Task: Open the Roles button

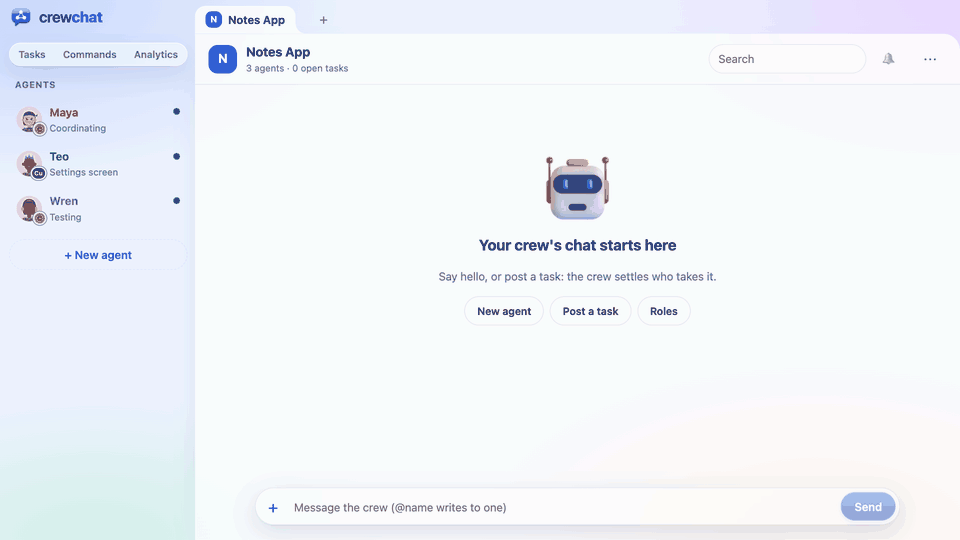Action: [x=664, y=311]
